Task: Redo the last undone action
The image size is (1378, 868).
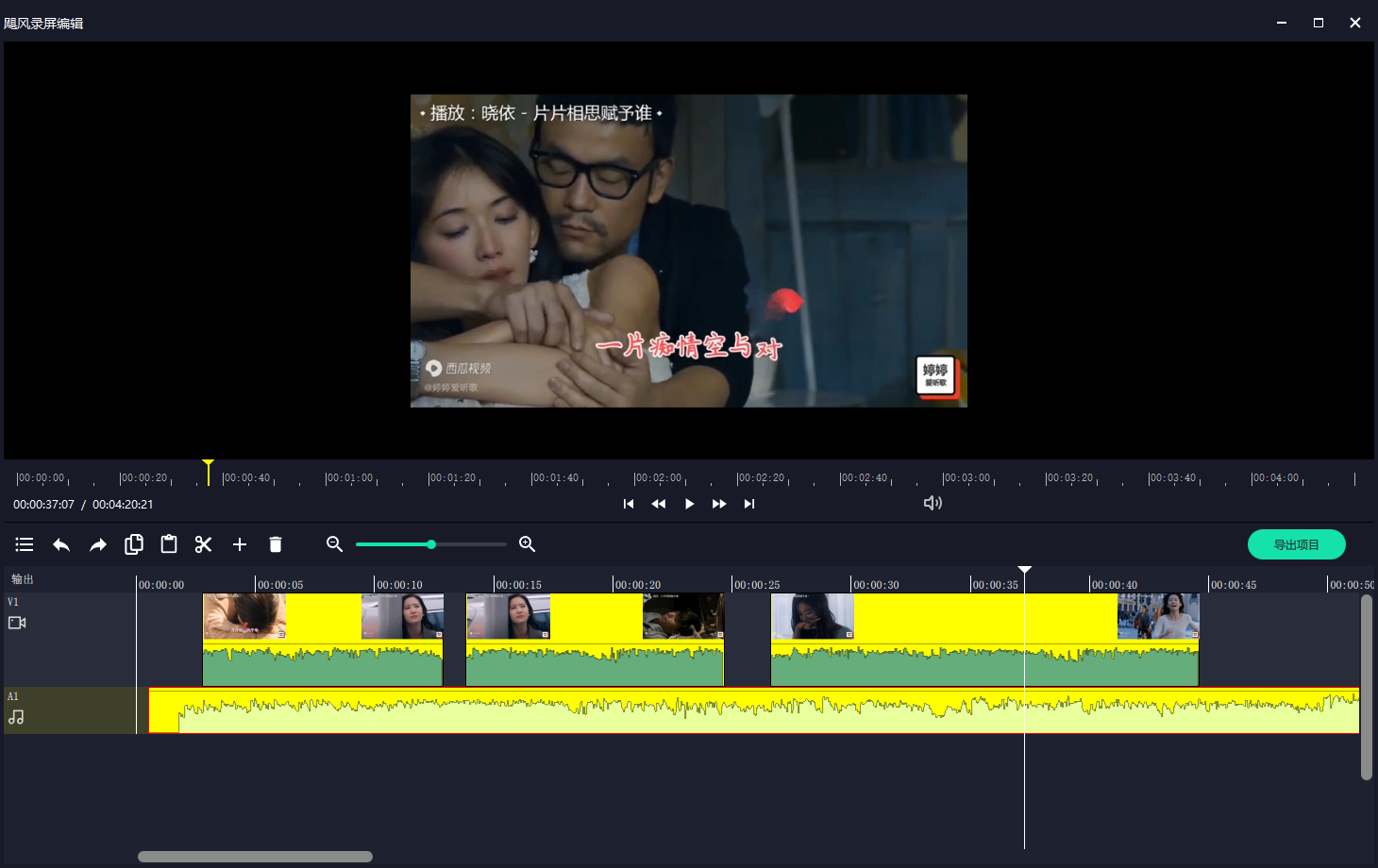Action: click(98, 544)
